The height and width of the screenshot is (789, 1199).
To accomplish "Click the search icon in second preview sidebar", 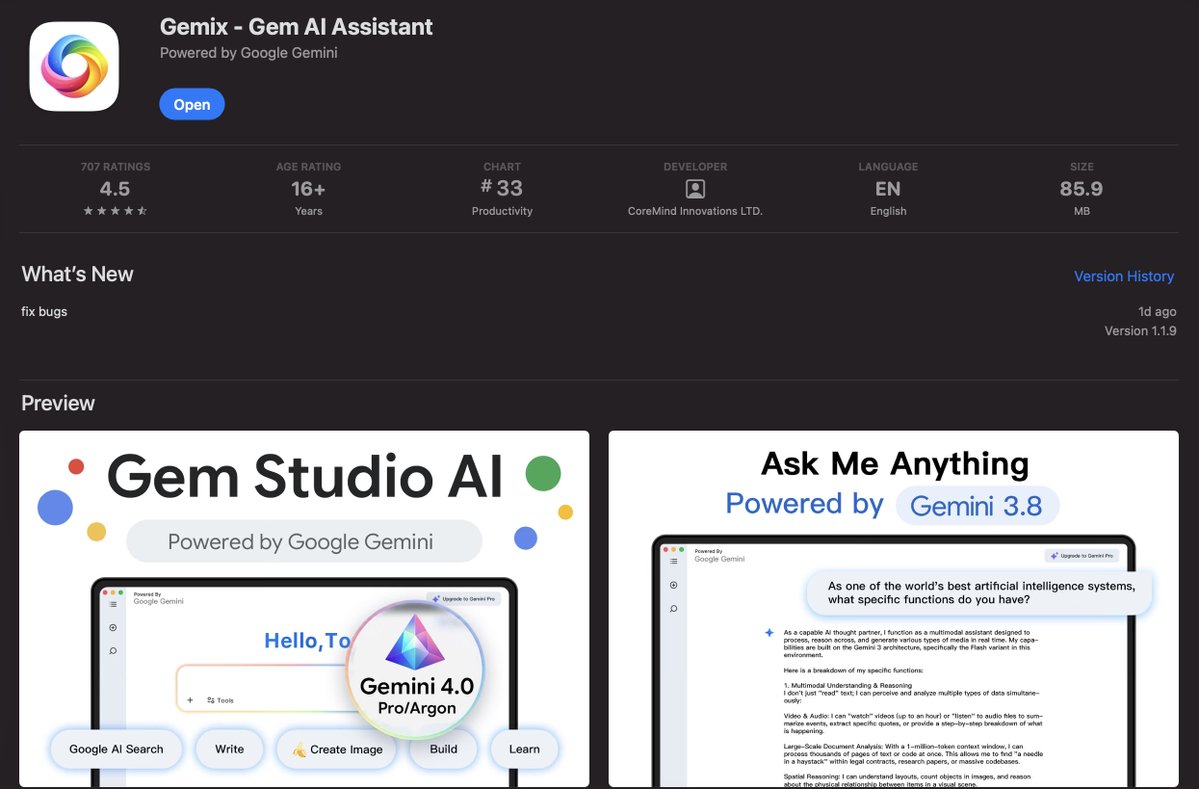I will 674,609.
